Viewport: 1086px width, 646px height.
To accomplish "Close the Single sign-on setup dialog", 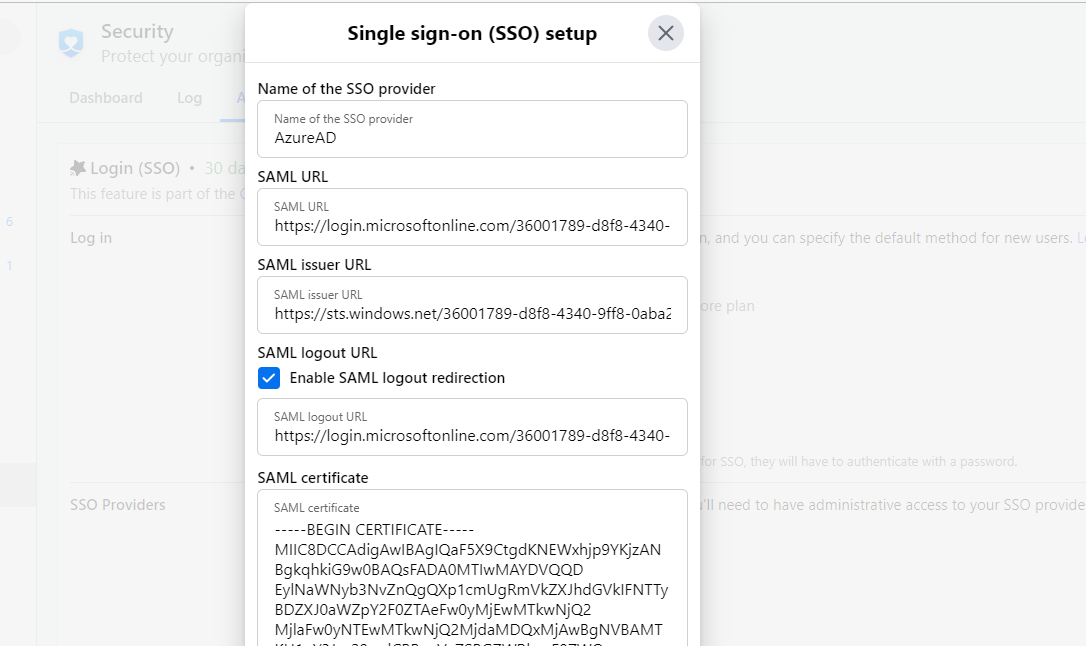I will (666, 33).
